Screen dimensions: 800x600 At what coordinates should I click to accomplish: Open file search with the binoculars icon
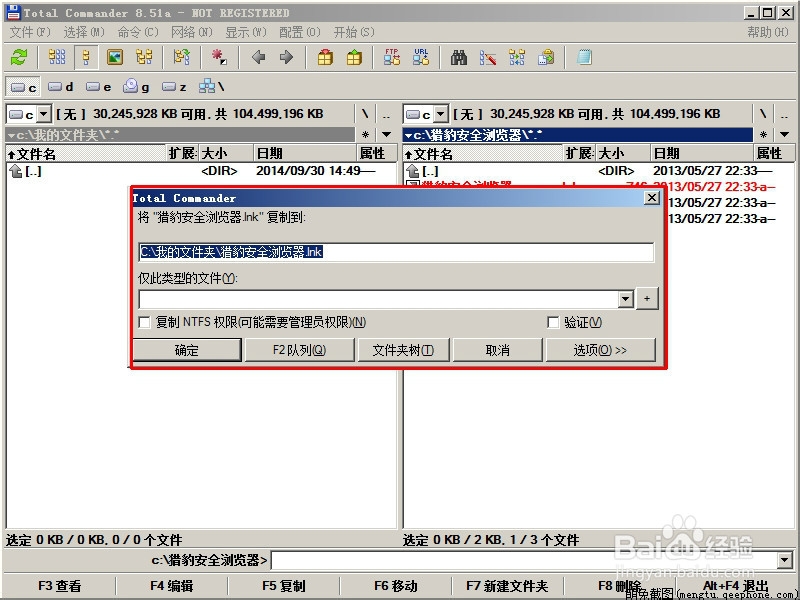459,57
